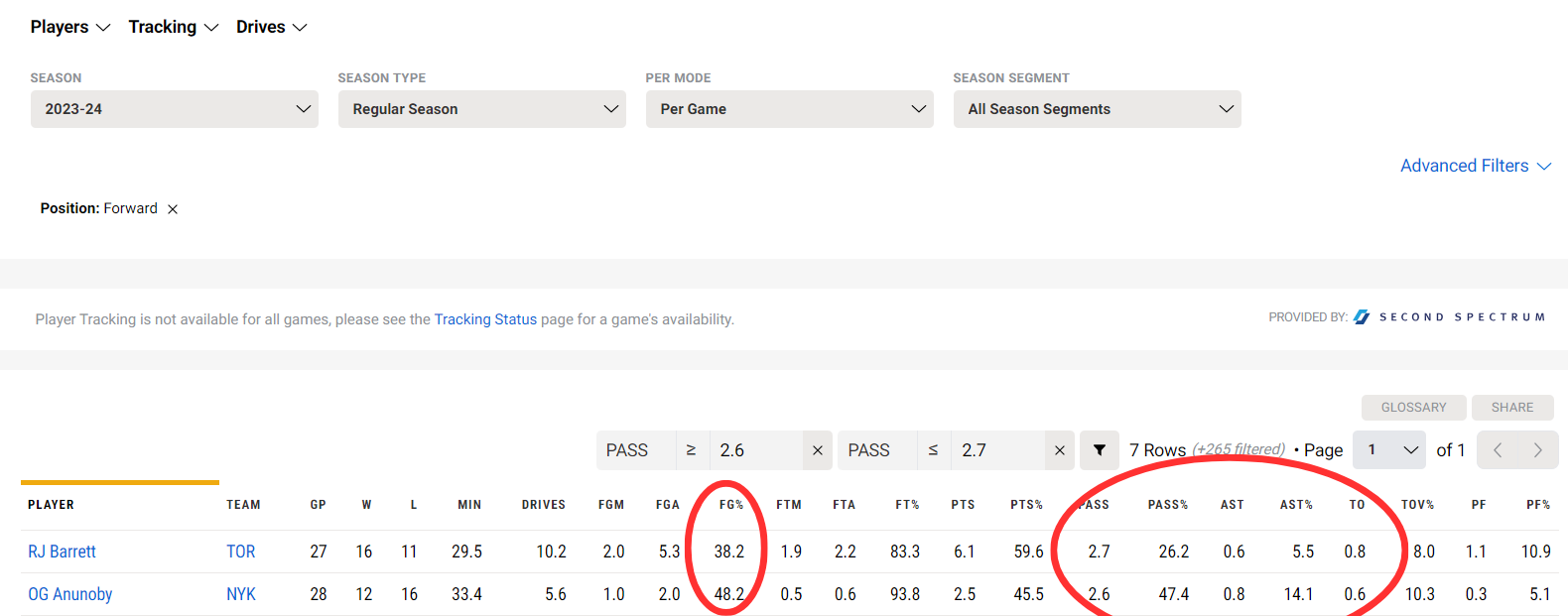Viewport: 1568px width, 616px height.
Task: Click the Second Spectrum logo
Action: click(x=1450, y=317)
